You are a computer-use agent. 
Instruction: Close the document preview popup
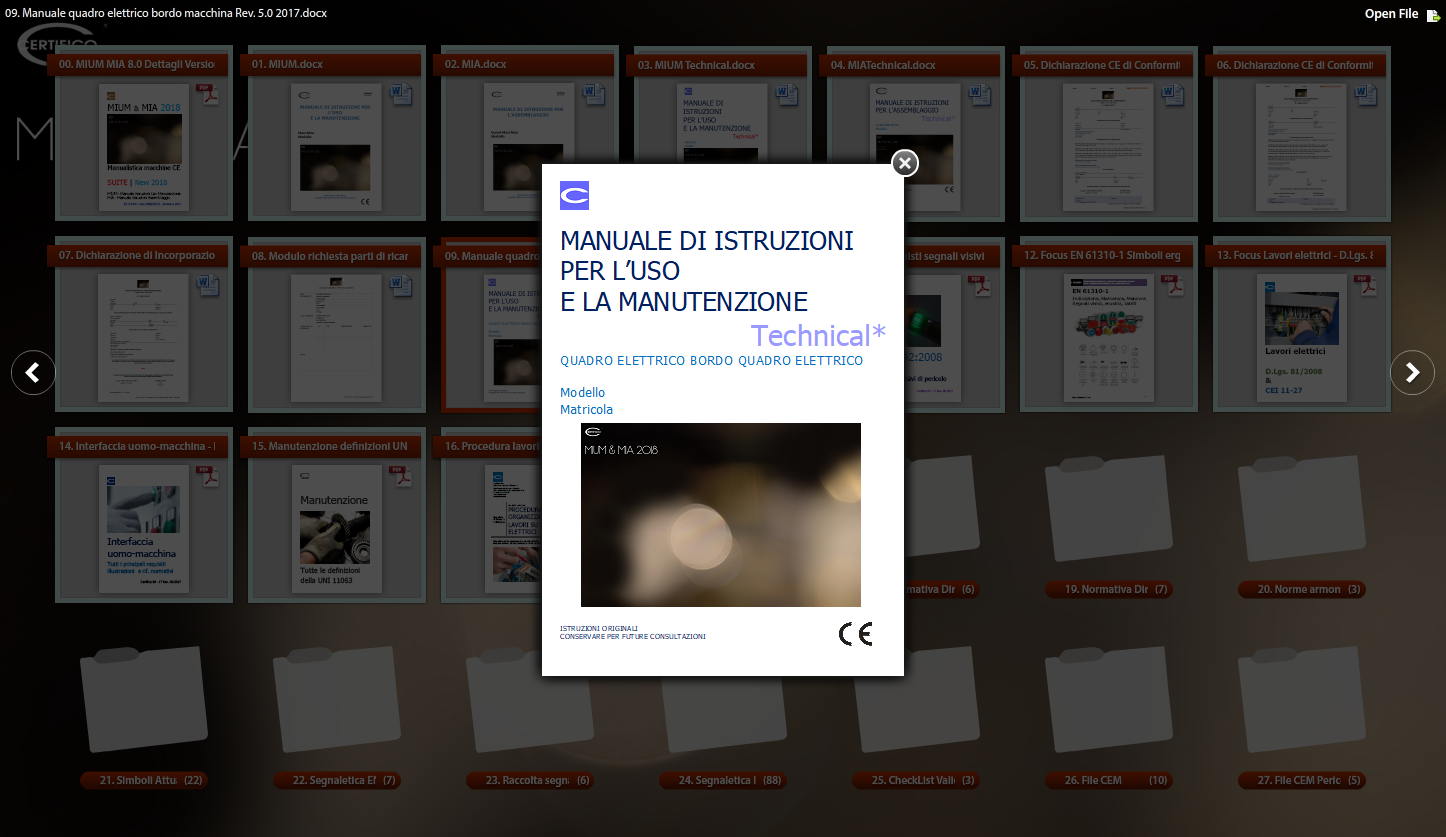904,163
